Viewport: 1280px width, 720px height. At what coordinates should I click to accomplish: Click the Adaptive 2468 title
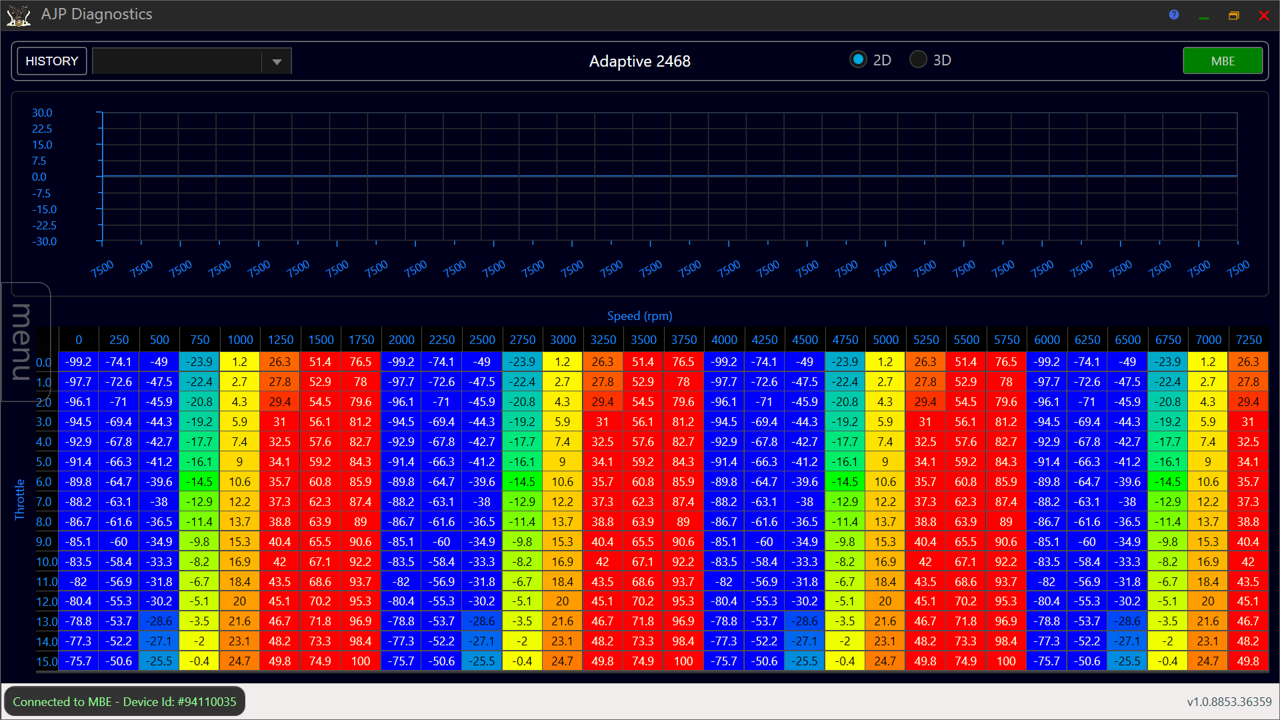639,61
